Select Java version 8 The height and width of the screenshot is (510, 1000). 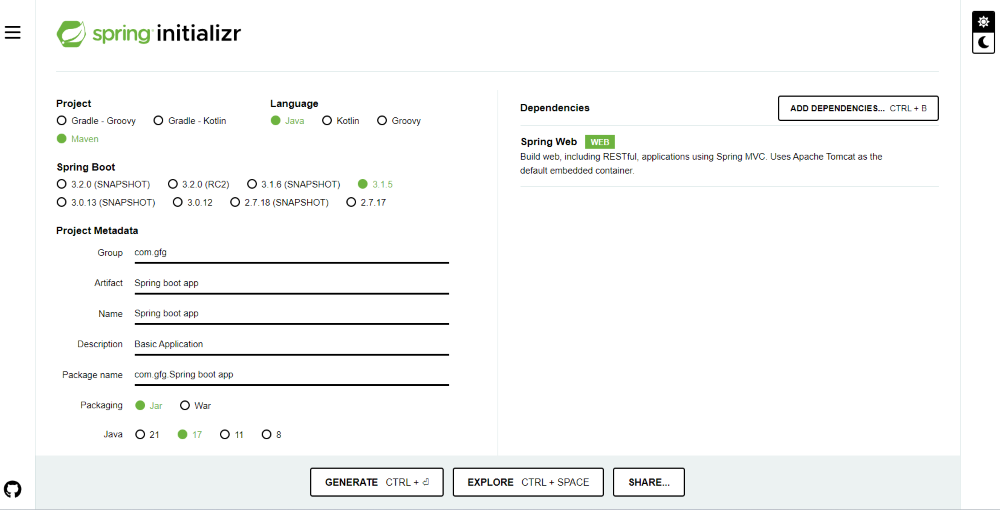point(272,435)
